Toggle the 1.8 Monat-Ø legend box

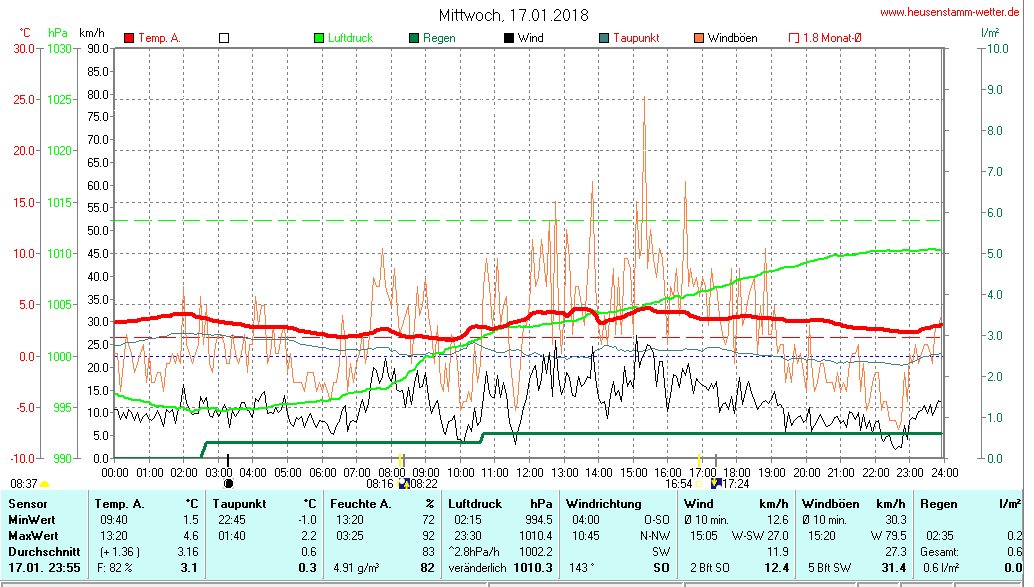coord(794,38)
